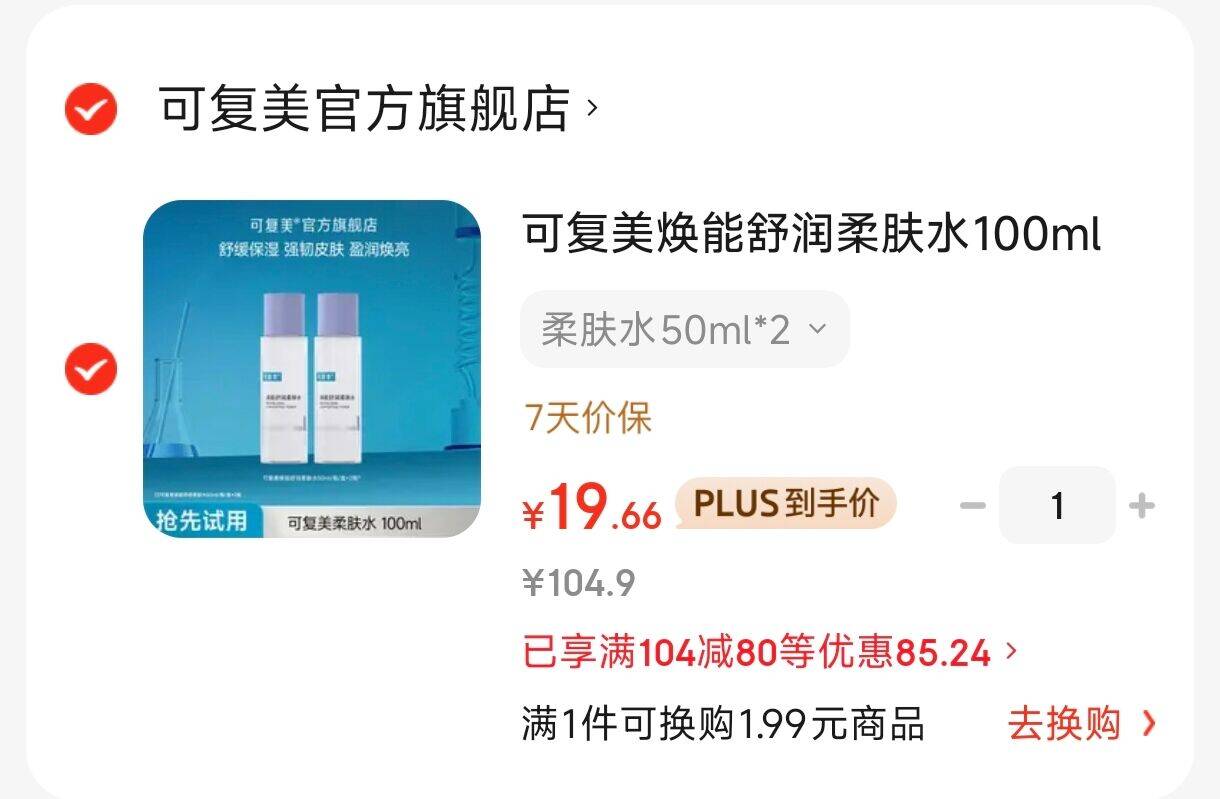This screenshot has height=799, width=1220.
Task: Uncheck the 可复美官方旗舰店 store checkbox
Action: (x=91, y=109)
